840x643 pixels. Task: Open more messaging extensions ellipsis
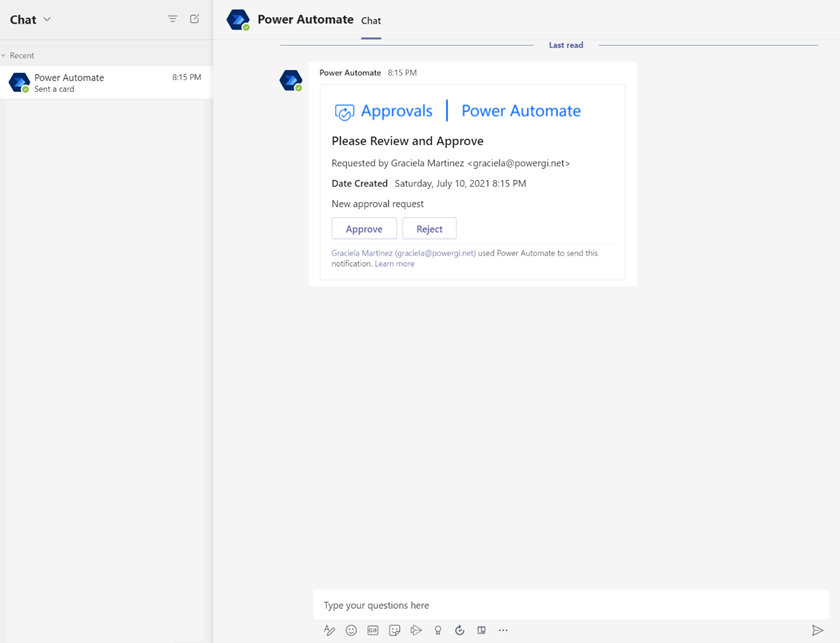pos(503,630)
